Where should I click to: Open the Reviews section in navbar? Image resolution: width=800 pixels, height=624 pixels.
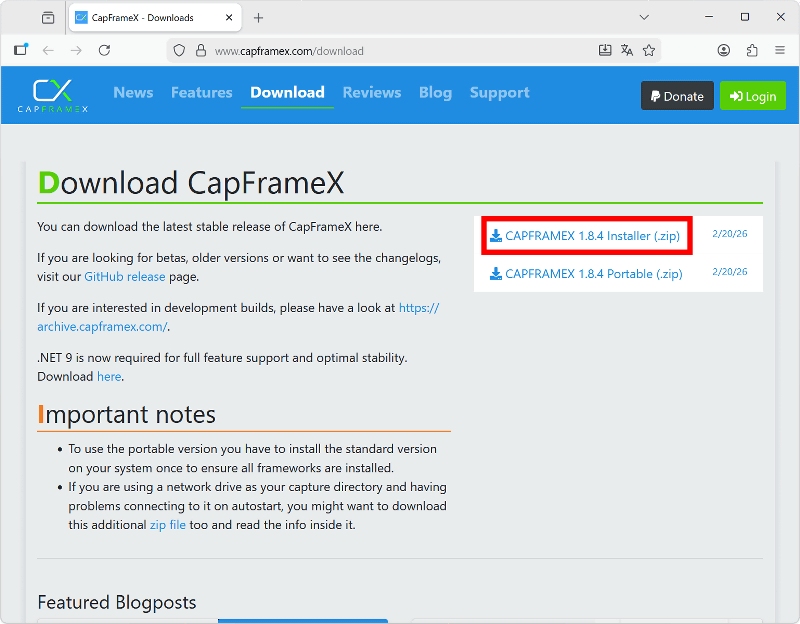pos(371,93)
